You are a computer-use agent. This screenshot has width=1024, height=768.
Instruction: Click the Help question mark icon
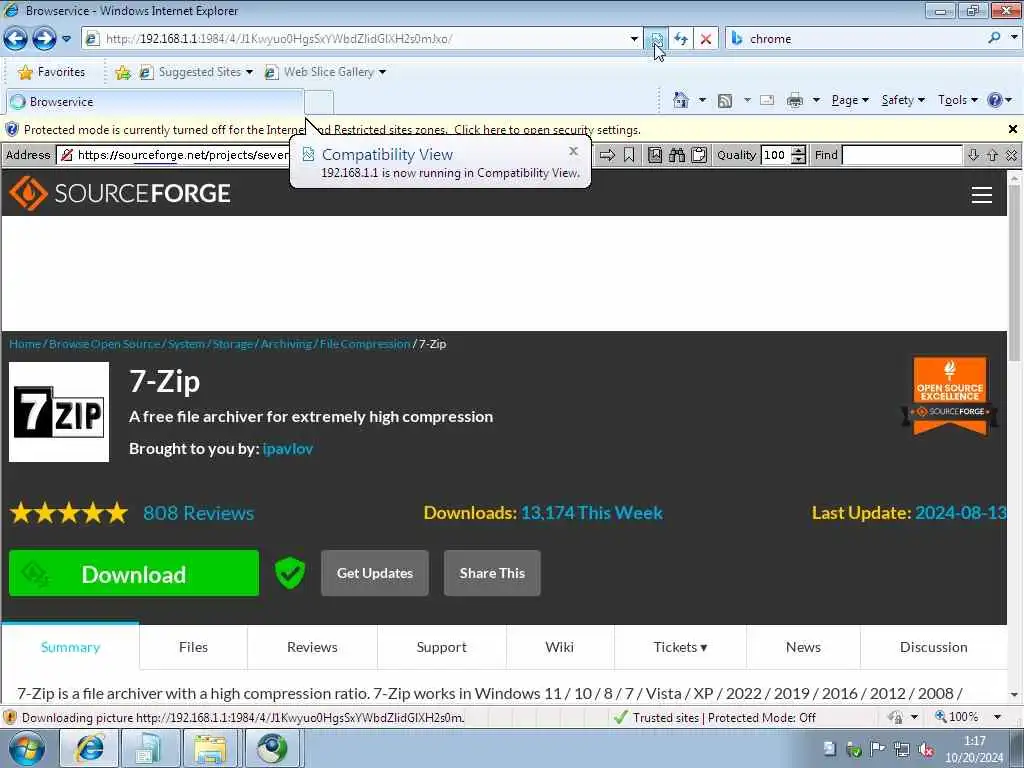tap(995, 100)
